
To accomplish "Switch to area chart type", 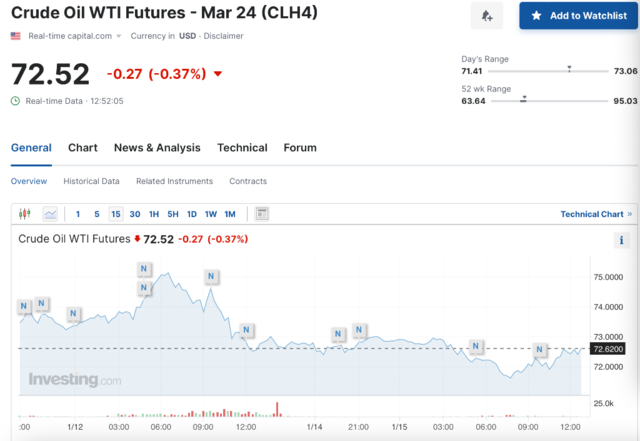I will tap(50, 214).
